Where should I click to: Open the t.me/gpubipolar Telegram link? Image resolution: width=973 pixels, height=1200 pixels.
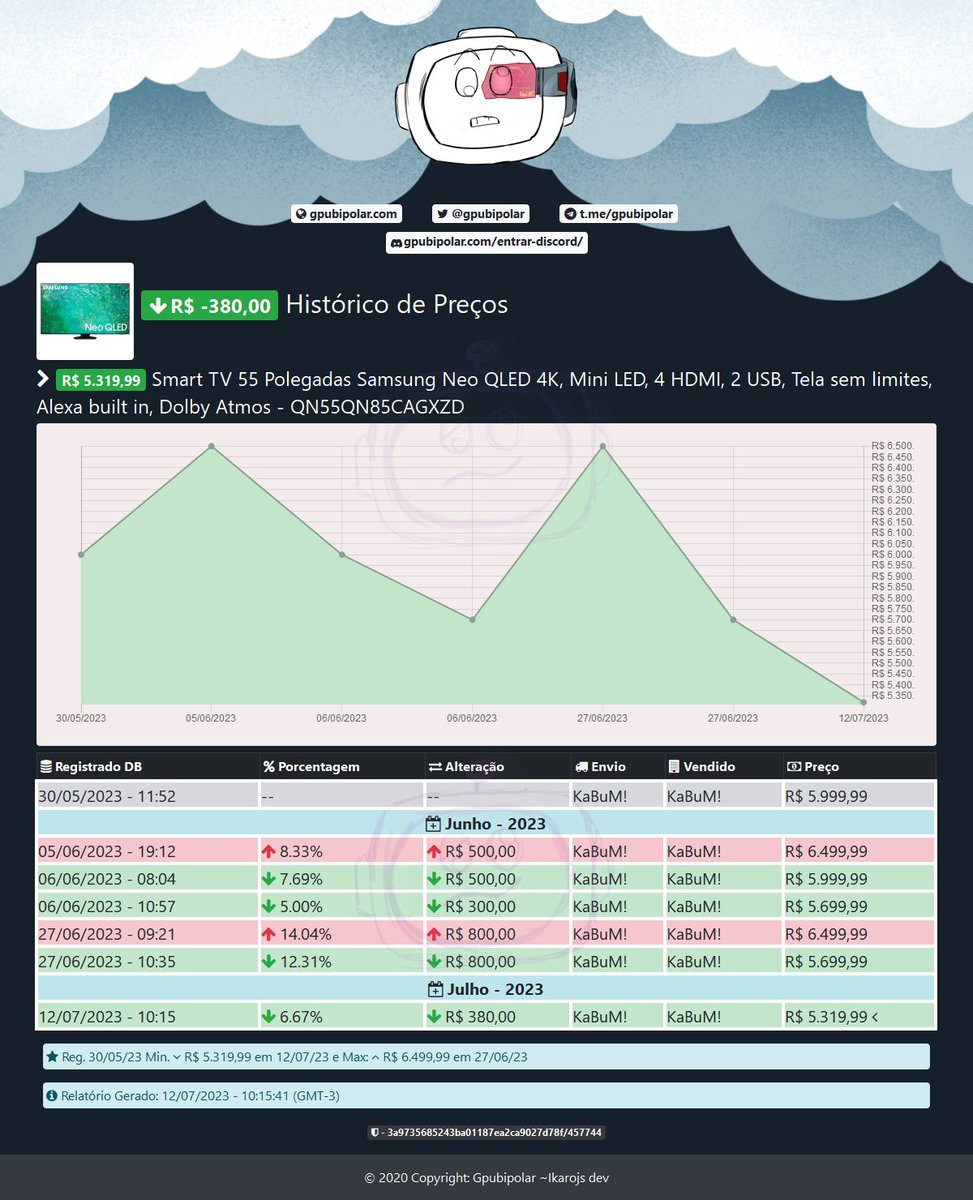tap(619, 214)
